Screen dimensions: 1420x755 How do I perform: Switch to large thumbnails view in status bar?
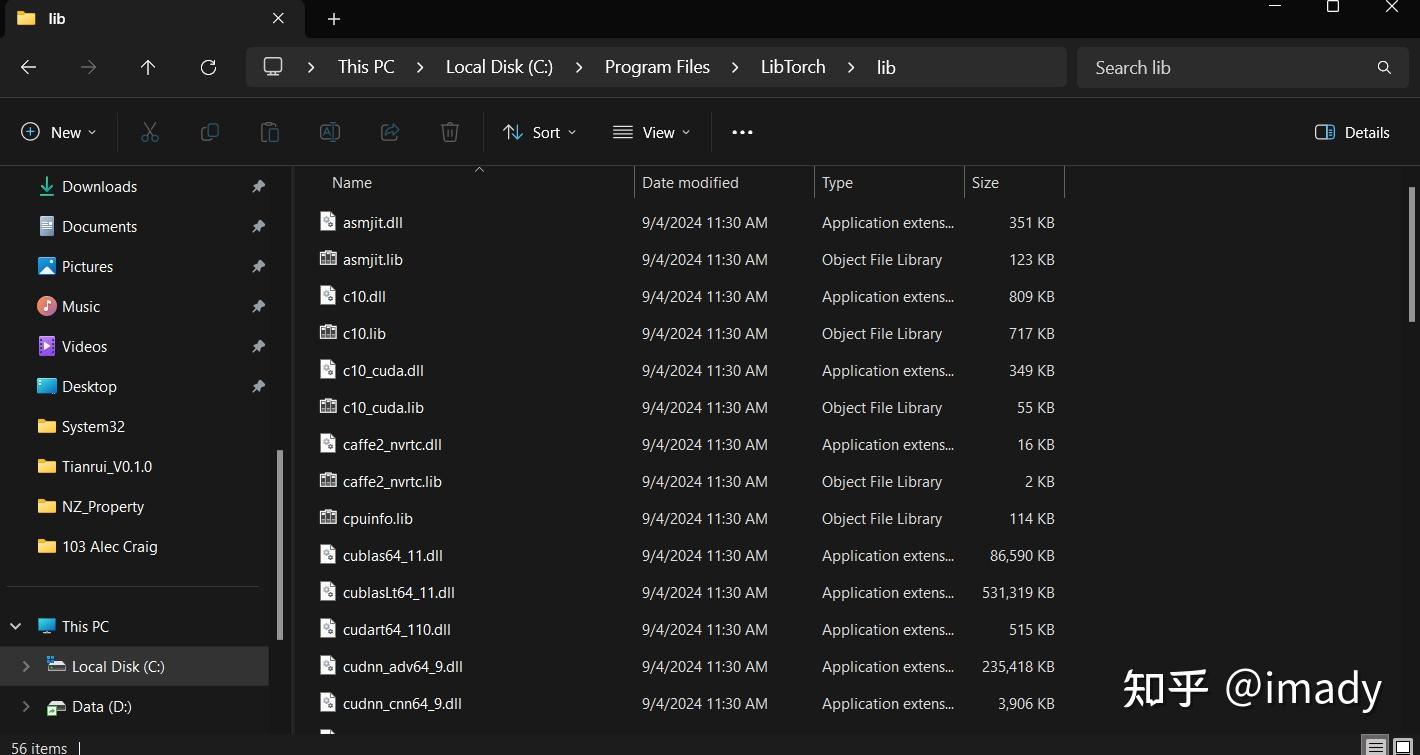point(1403,746)
